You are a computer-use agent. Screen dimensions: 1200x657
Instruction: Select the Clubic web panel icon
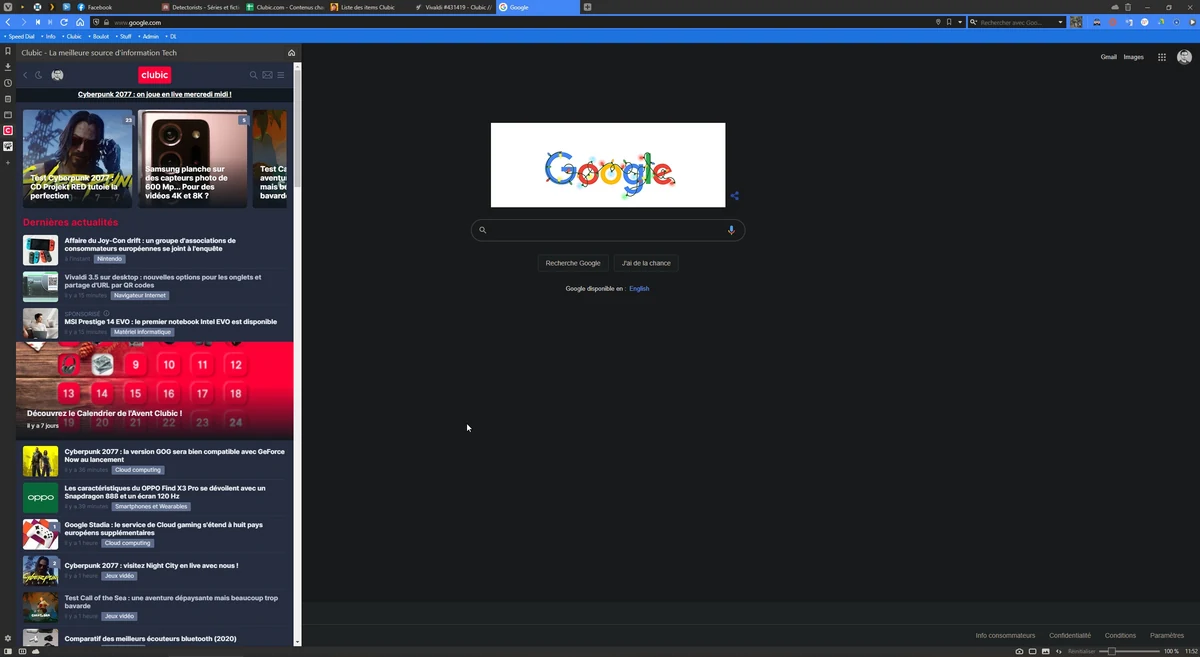coord(8,131)
